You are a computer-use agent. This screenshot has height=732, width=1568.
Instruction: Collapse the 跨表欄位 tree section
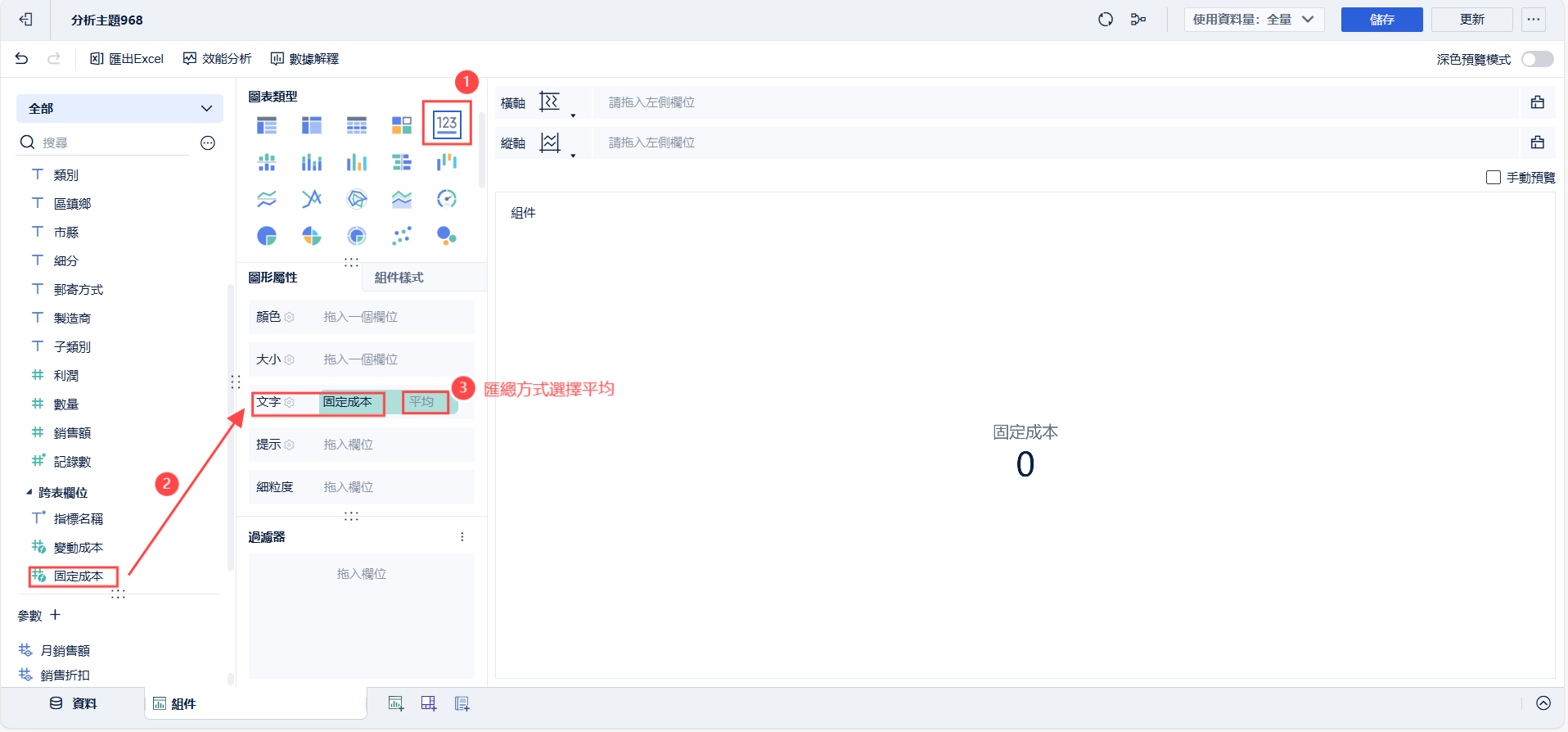click(x=29, y=493)
